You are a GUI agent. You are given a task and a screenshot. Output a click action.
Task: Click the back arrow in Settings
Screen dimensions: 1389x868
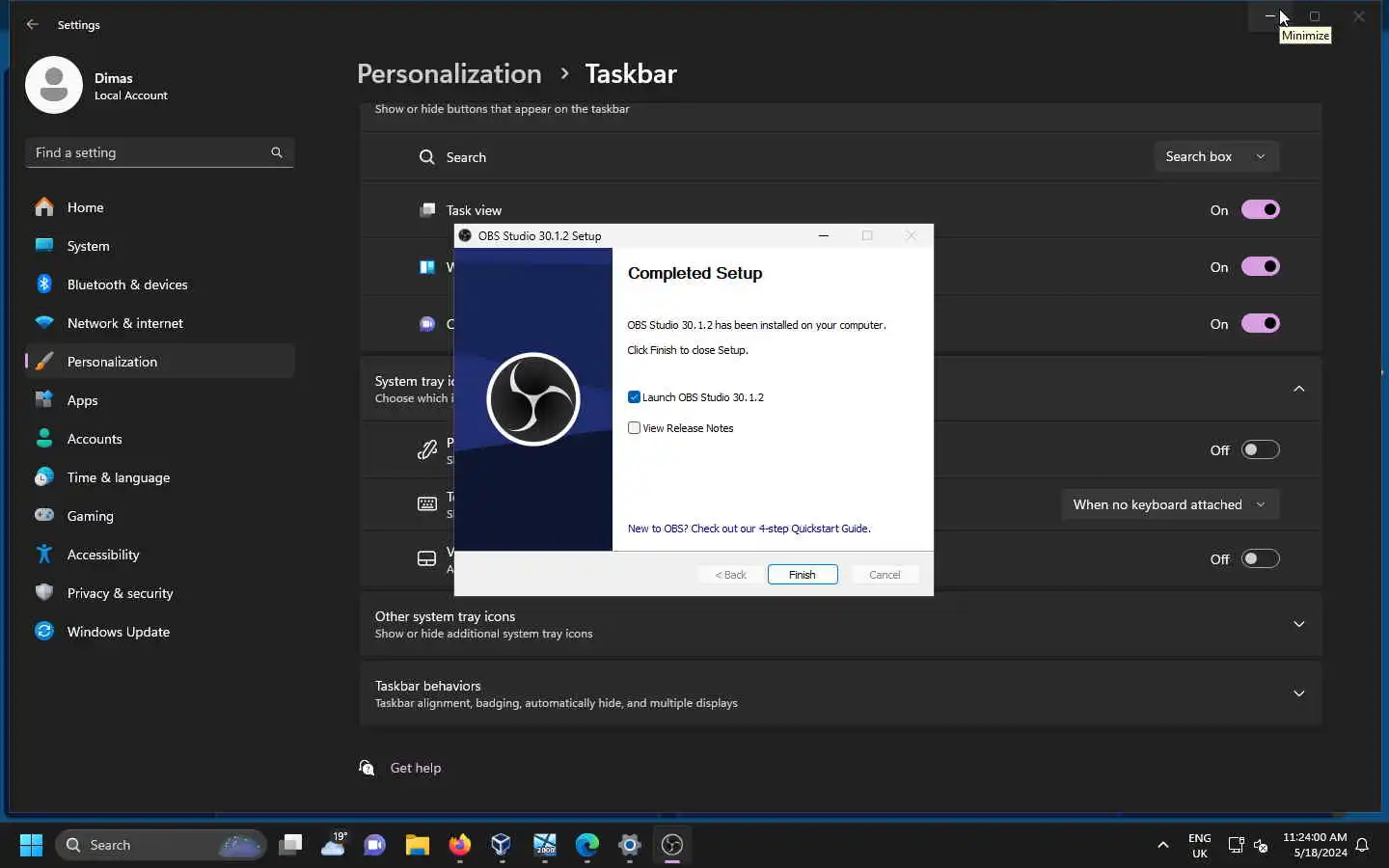point(33,24)
